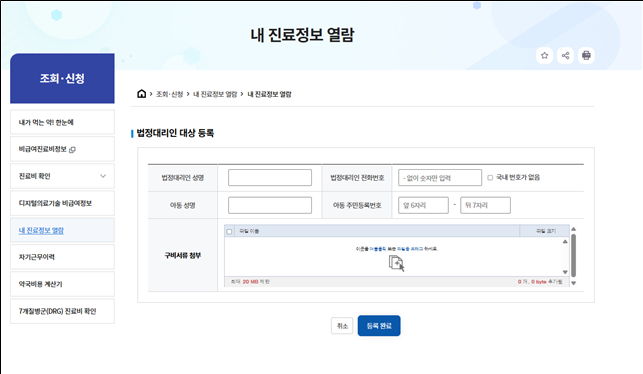Open 디지털의료기술 비급여정보 menu item
Screen dimensions: 643x374
pos(62,203)
